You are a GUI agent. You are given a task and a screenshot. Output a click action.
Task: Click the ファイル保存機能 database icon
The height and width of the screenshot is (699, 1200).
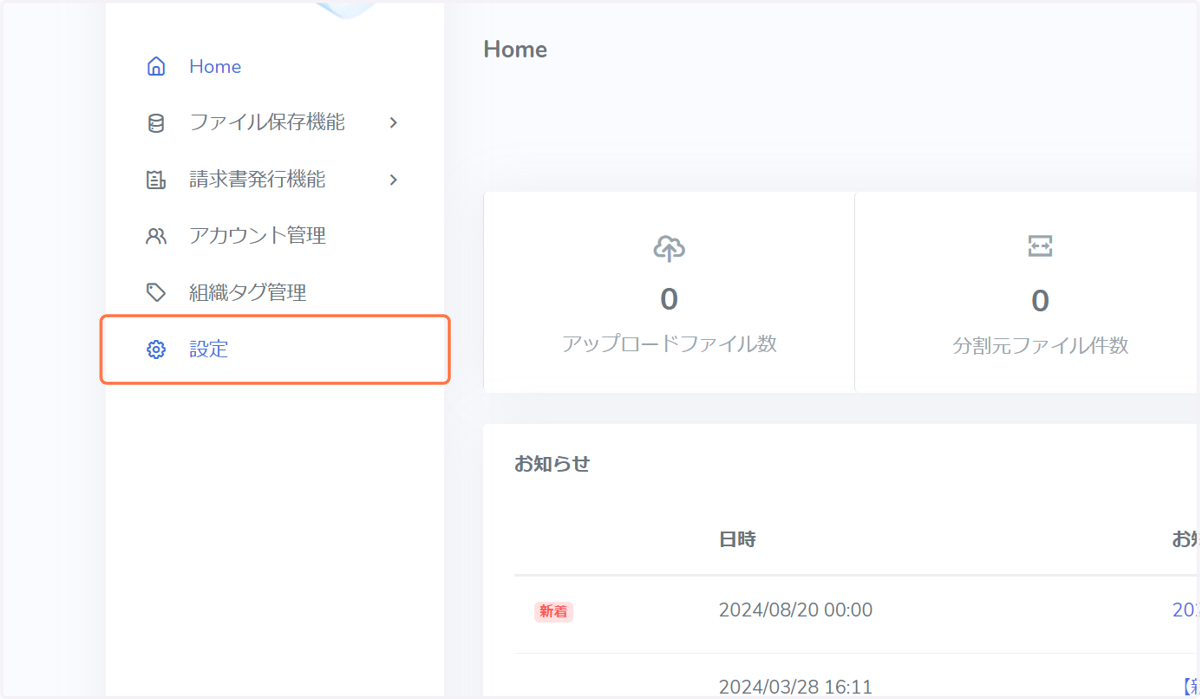156,123
